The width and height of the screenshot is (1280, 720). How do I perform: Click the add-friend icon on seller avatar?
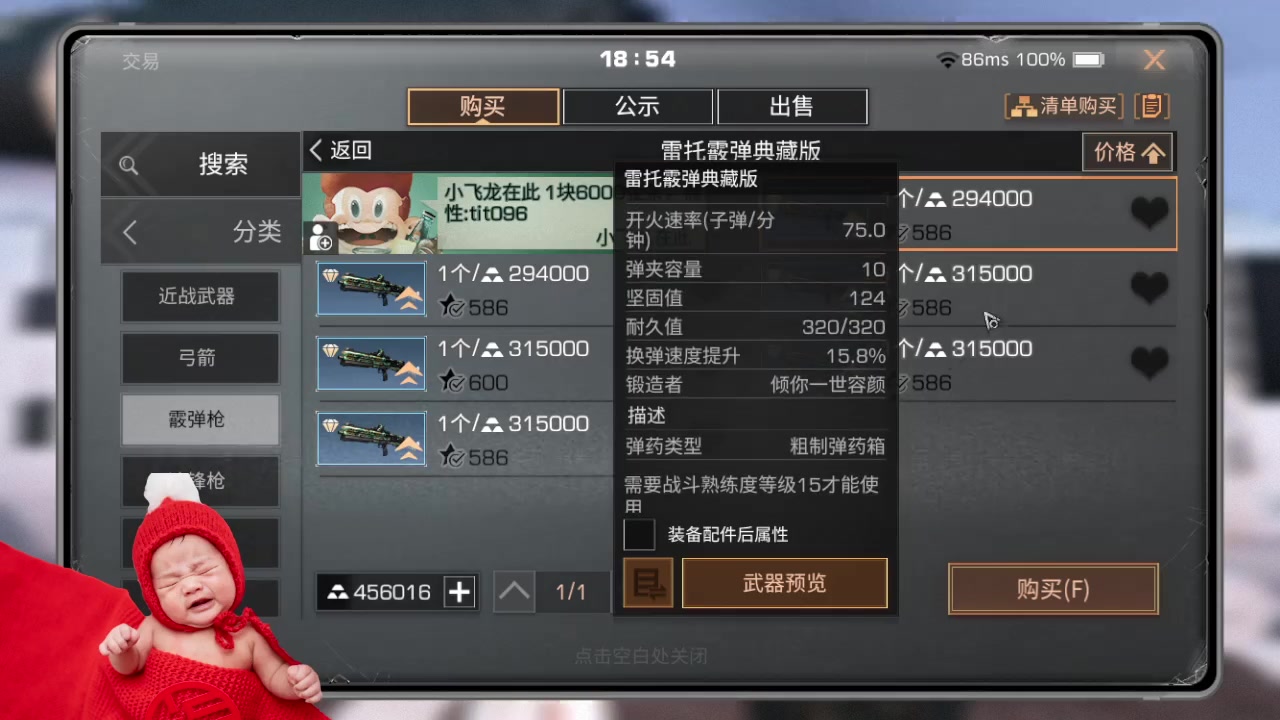coord(321,238)
